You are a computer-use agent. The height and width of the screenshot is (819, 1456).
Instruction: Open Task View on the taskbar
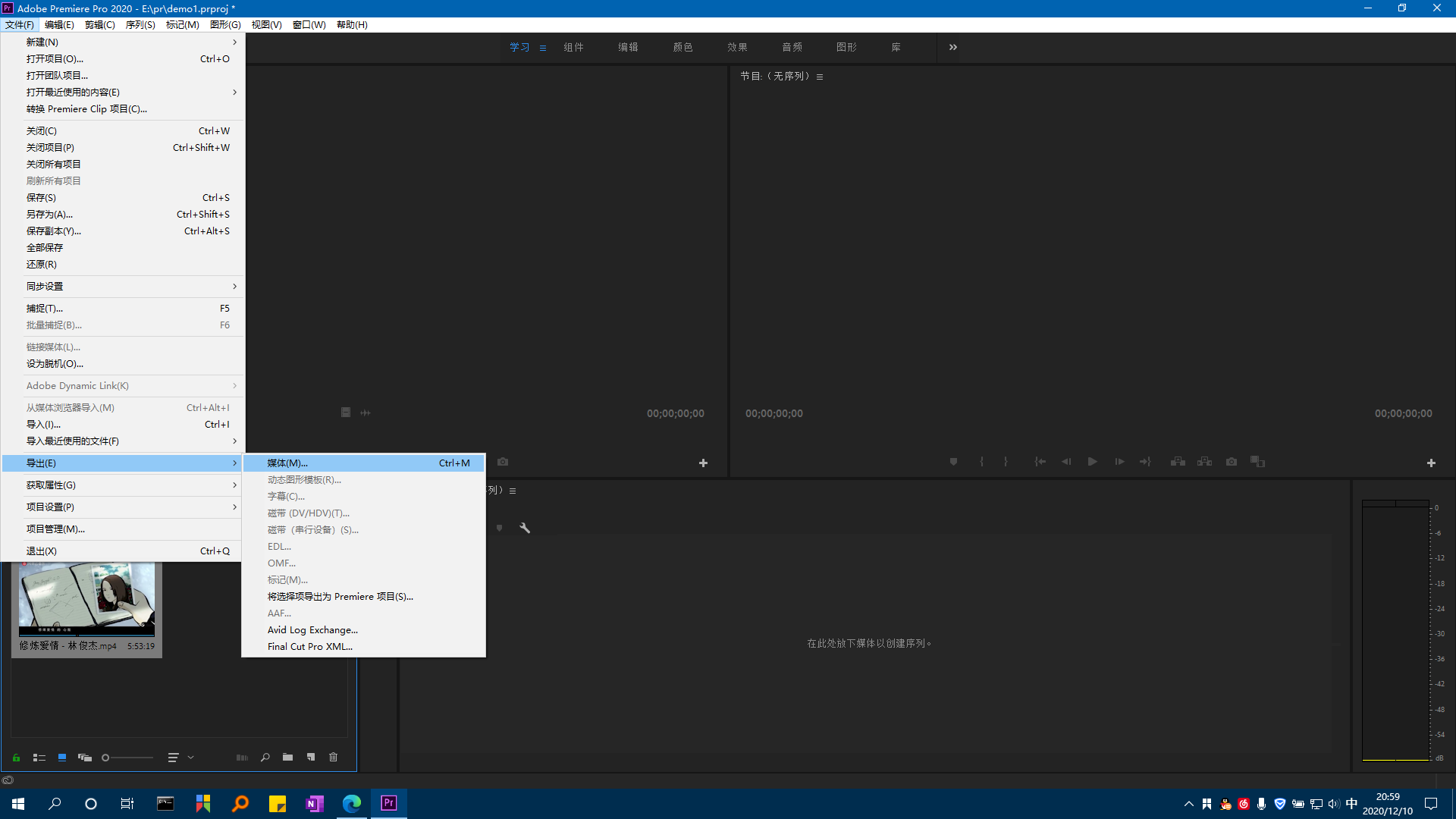click(x=127, y=803)
